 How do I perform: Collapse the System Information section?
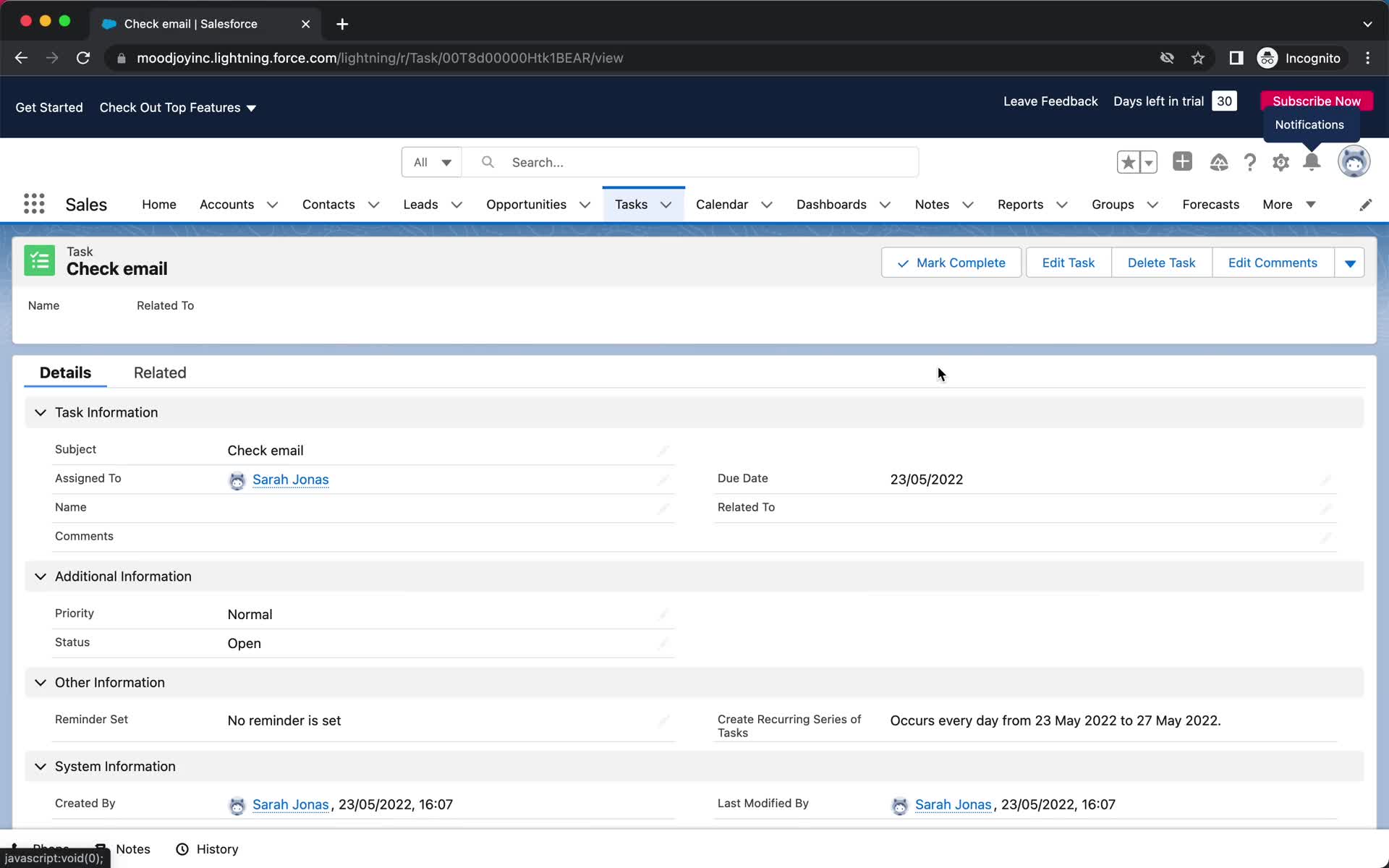(41, 767)
